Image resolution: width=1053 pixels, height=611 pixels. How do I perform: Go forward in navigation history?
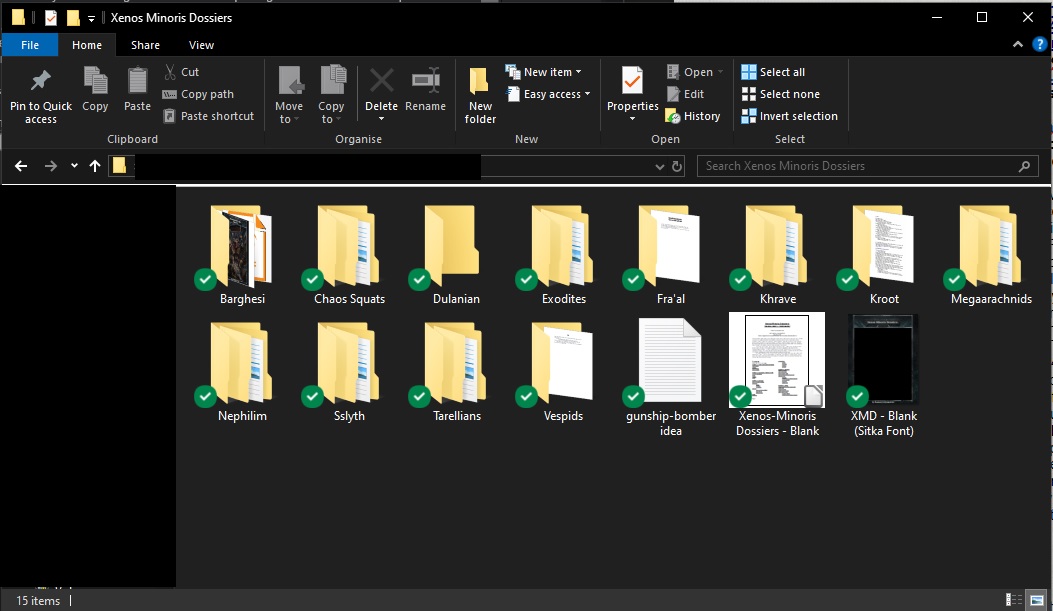(x=50, y=166)
